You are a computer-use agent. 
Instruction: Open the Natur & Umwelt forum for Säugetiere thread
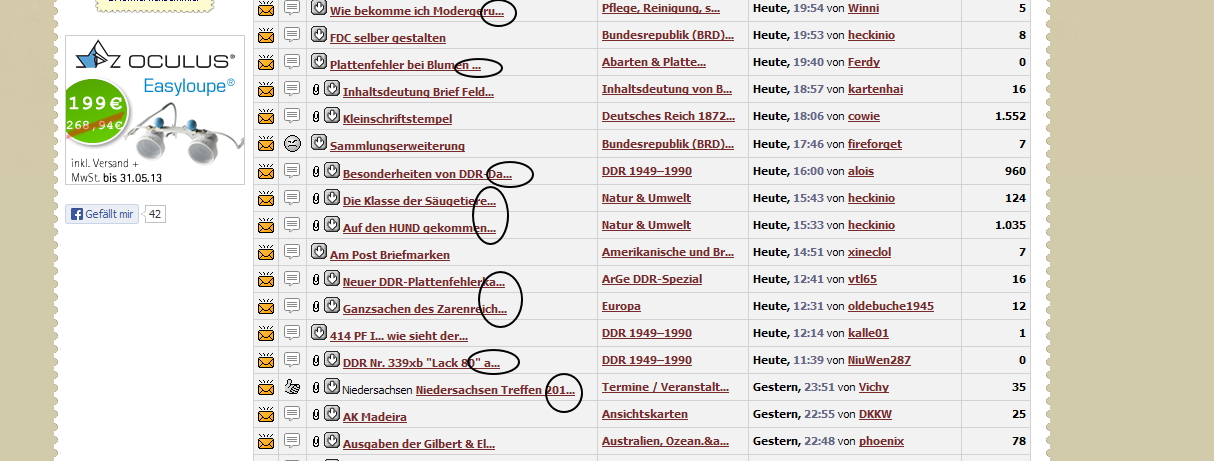646,198
